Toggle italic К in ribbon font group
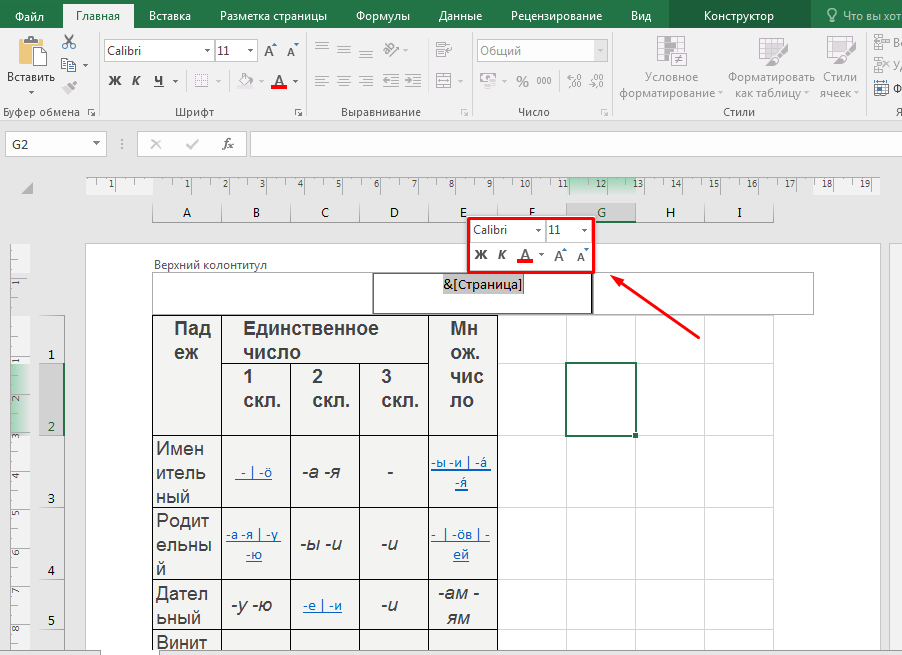Viewport: 902px width, 655px height. [x=136, y=81]
